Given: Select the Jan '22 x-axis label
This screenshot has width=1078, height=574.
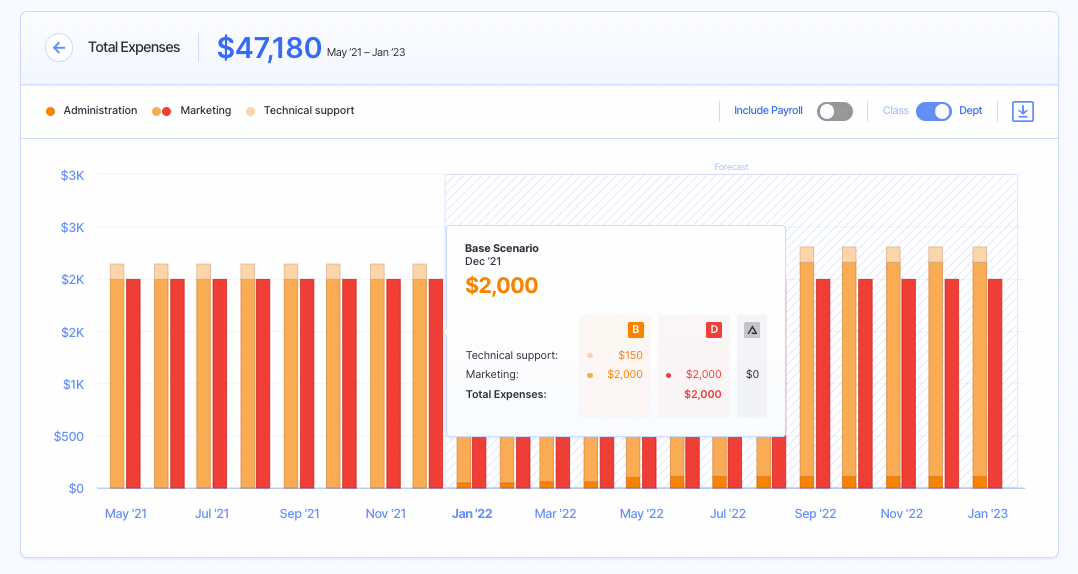Looking at the screenshot, I should tap(472, 514).
